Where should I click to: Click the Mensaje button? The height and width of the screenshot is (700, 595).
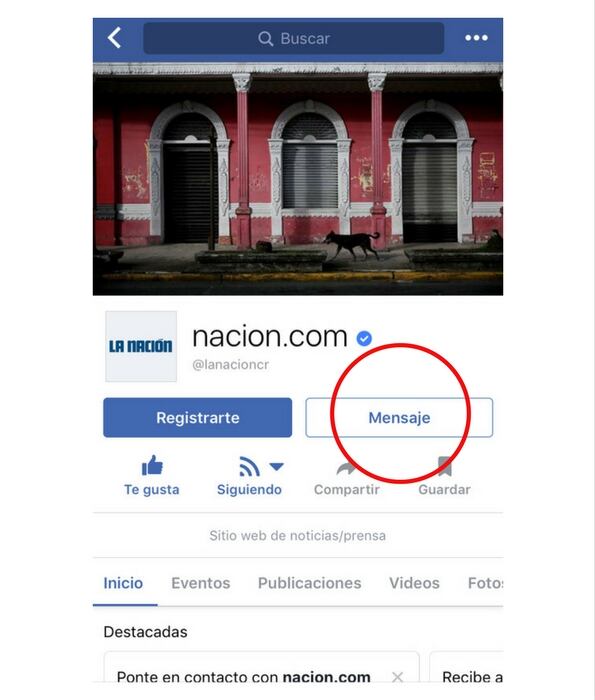[399, 417]
